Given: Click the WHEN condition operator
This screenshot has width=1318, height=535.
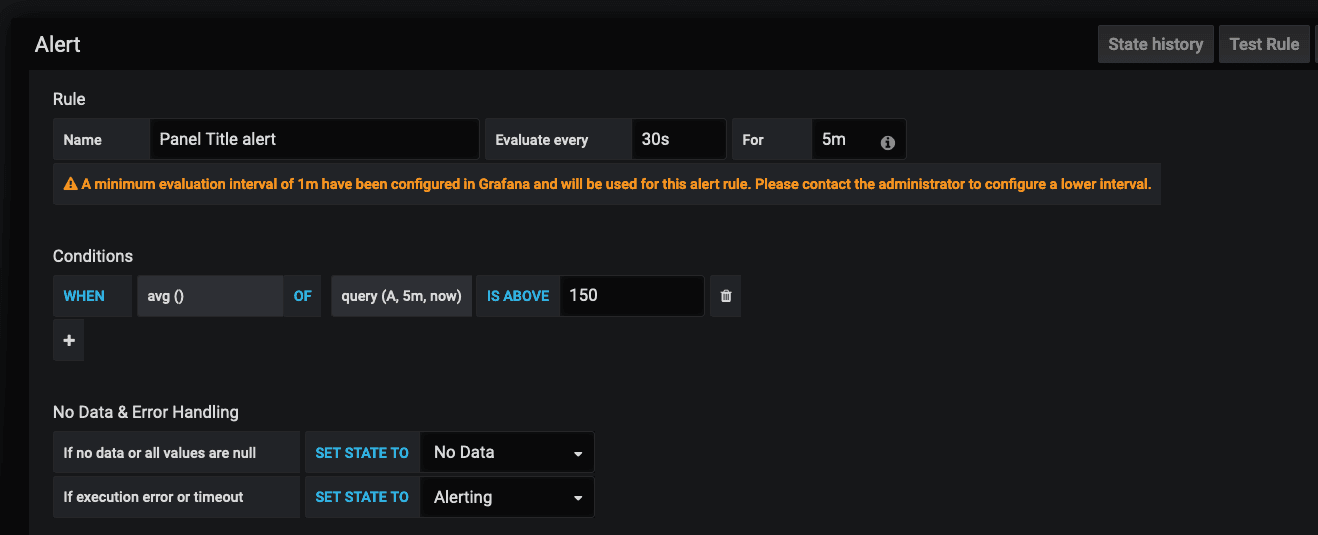Looking at the screenshot, I should (84, 296).
